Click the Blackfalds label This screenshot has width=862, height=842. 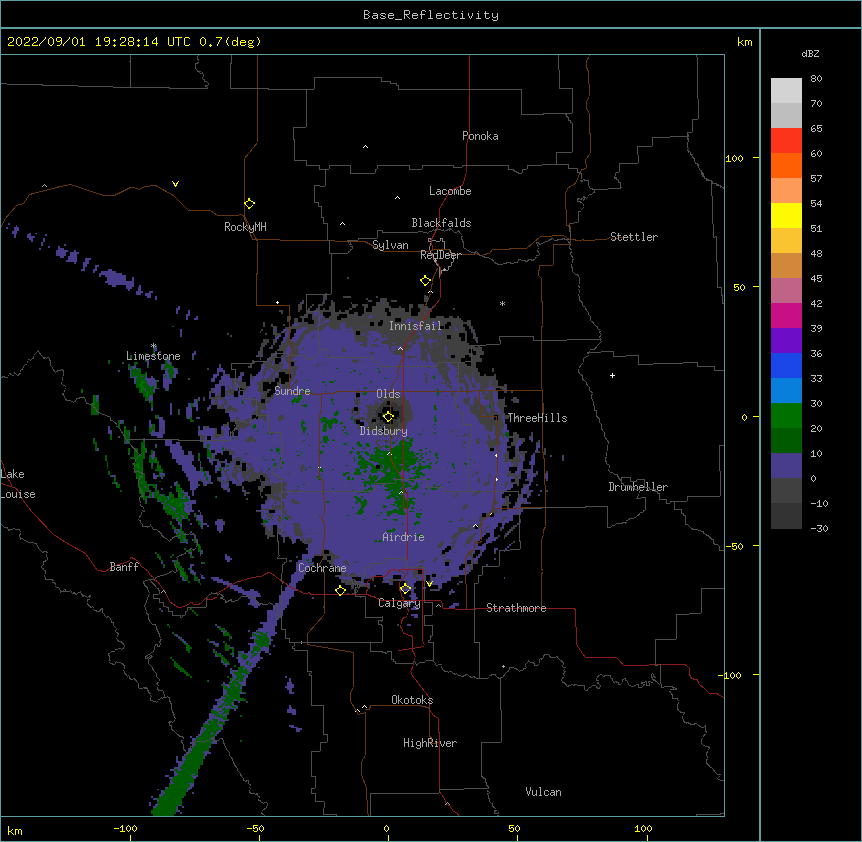pos(441,223)
